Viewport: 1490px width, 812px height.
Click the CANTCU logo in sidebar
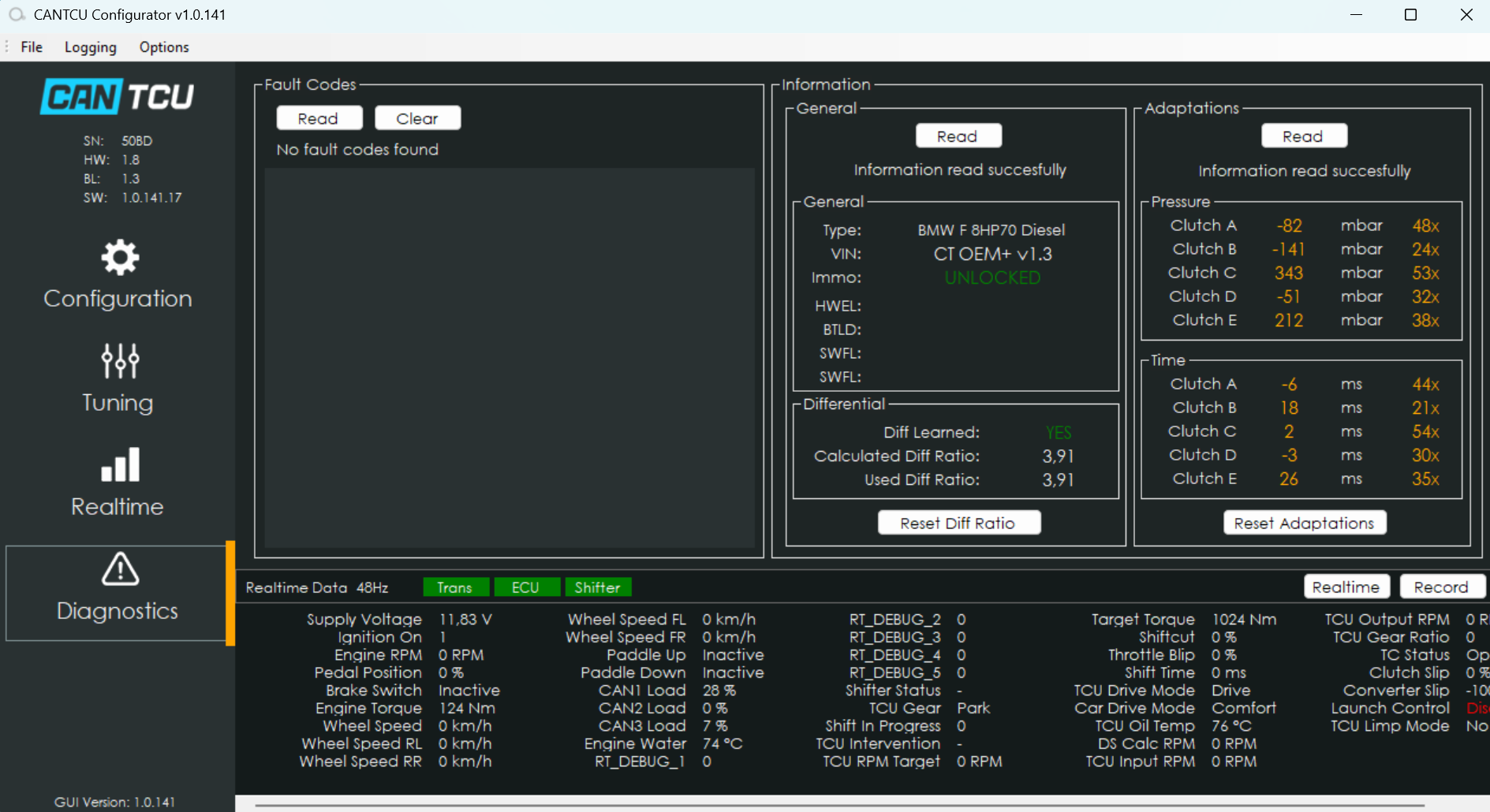coord(118,97)
